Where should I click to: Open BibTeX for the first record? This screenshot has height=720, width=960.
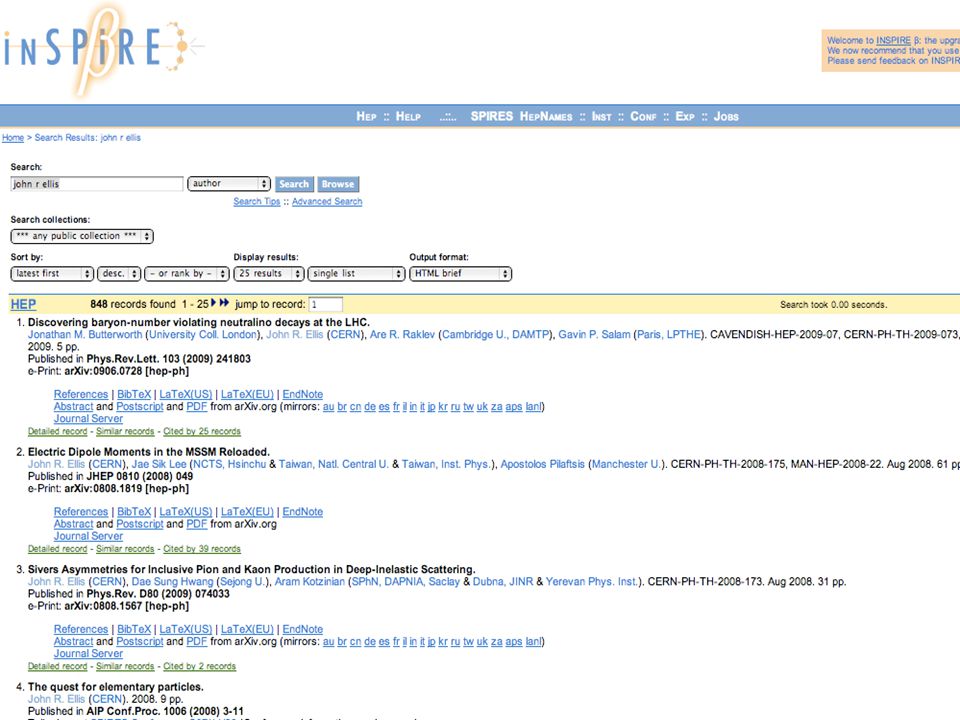pos(134,394)
